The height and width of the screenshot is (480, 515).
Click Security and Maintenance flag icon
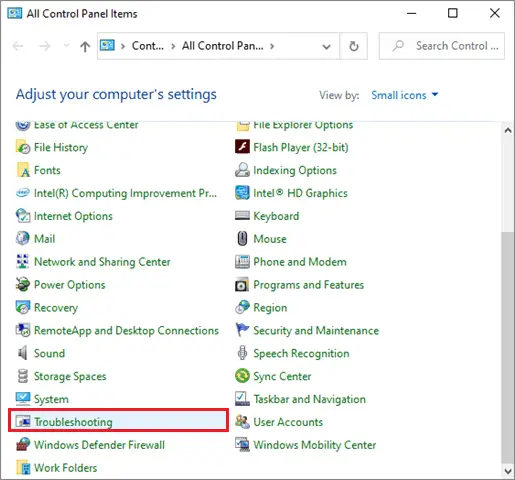pyautogui.click(x=242, y=330)
